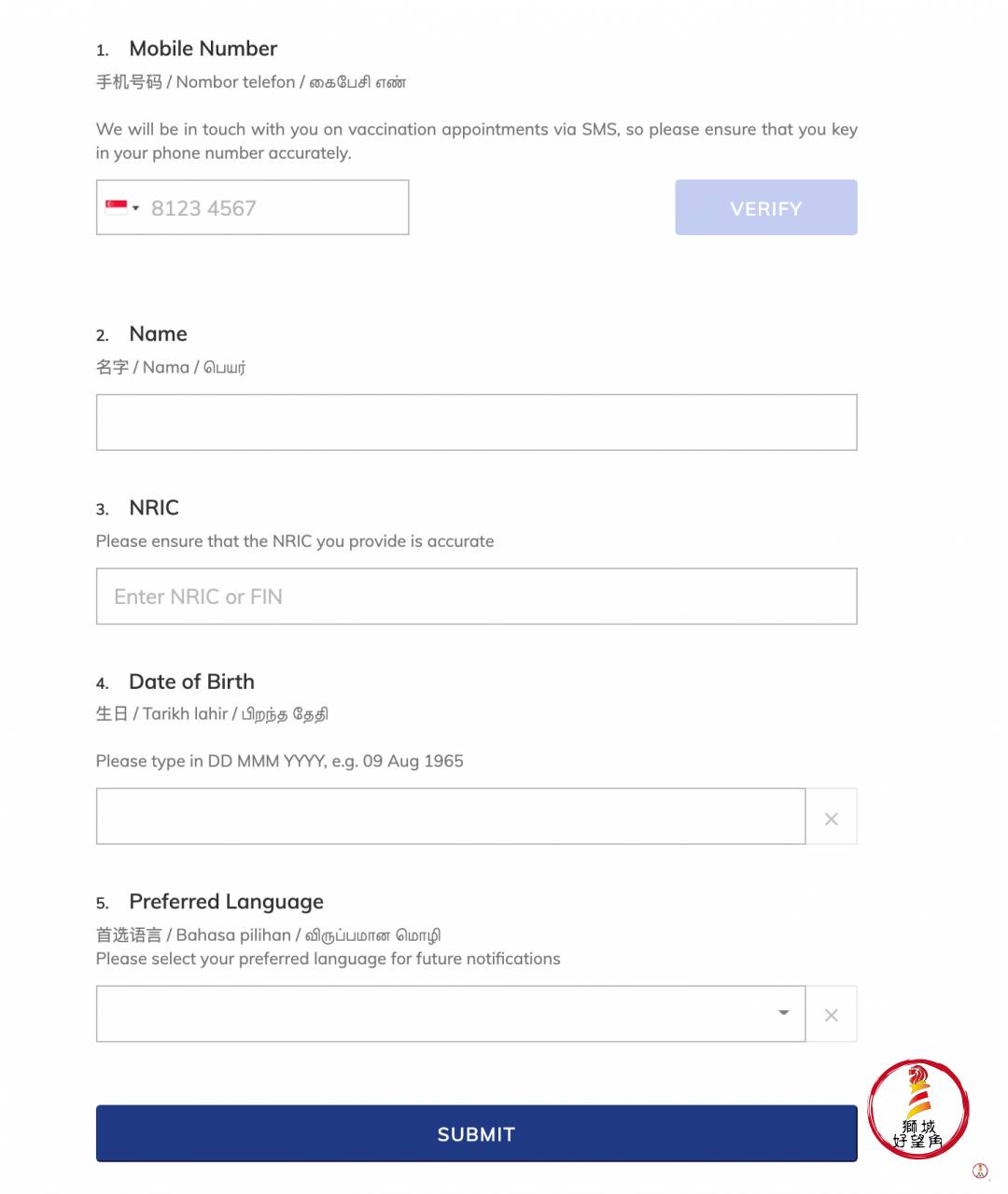Open the Singapore flag country code selector
This screenshot has width=1008, height=1194.
pos(122,207)
